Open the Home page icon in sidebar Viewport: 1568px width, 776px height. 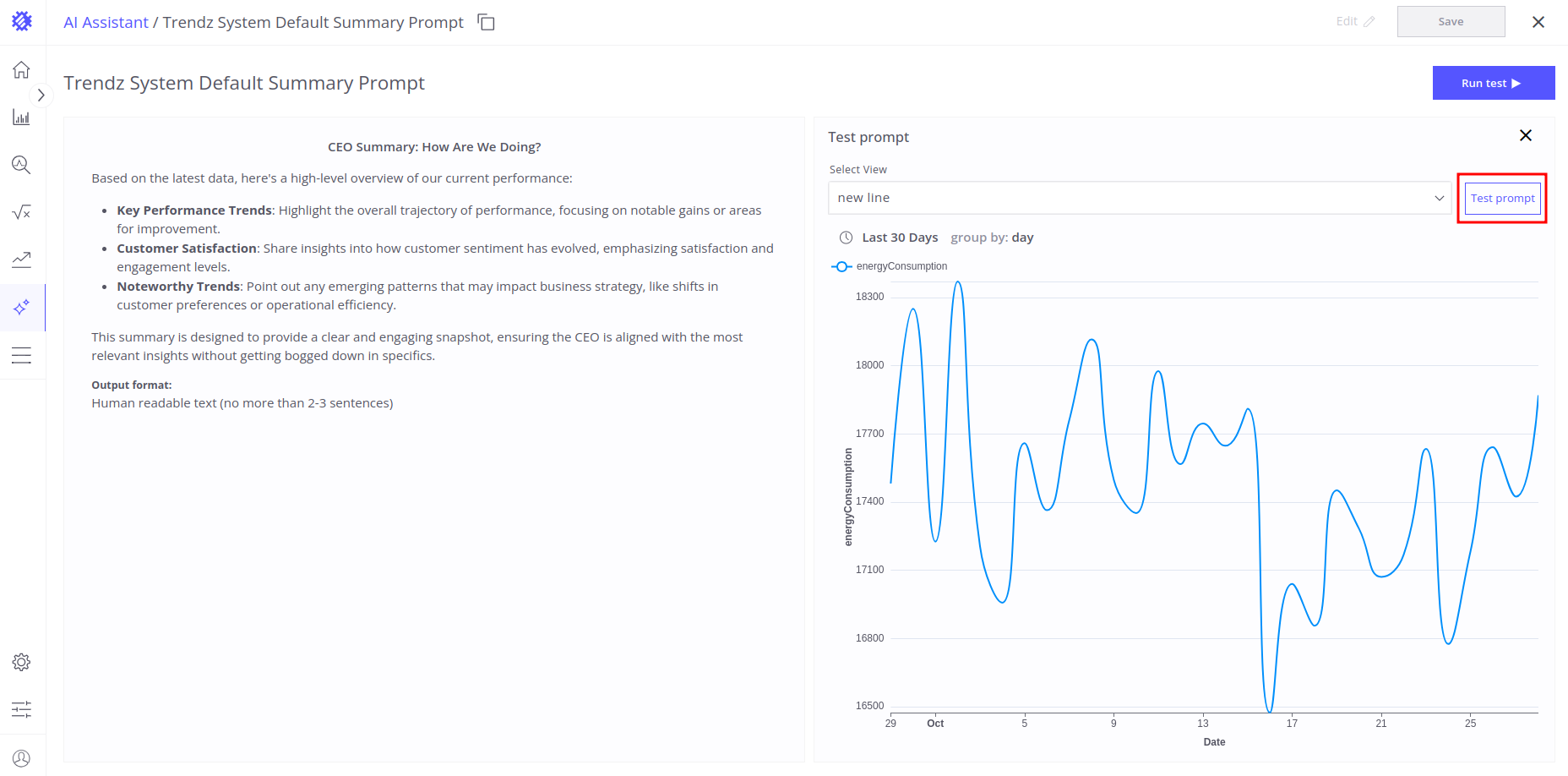click(21, 70)
